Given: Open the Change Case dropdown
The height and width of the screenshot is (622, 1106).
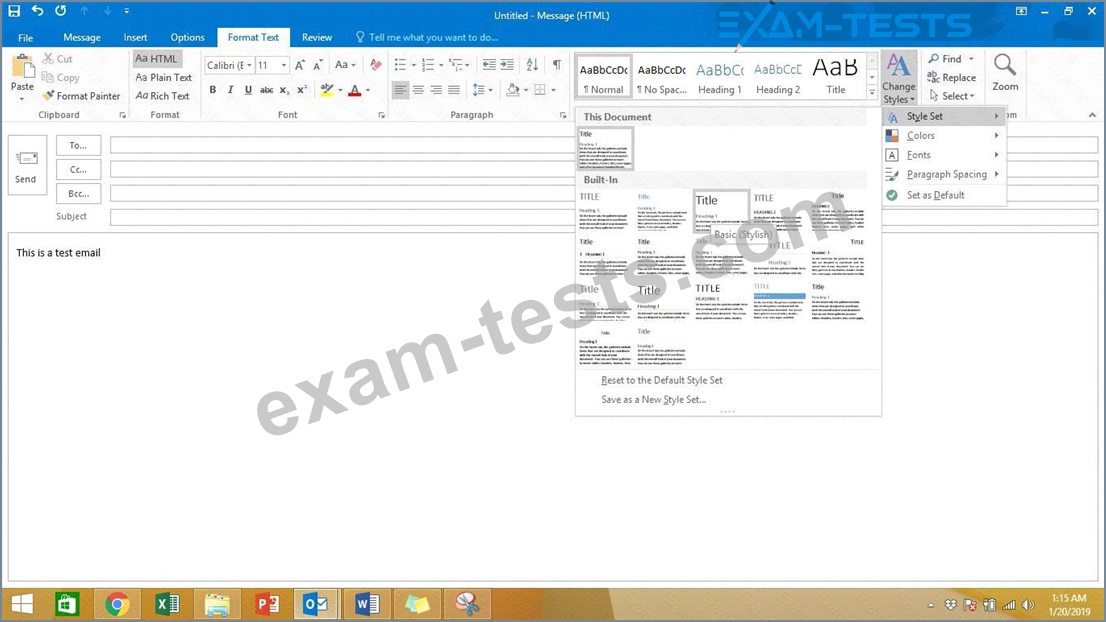Looking at the screenshot, I should (x=345, y=66).
